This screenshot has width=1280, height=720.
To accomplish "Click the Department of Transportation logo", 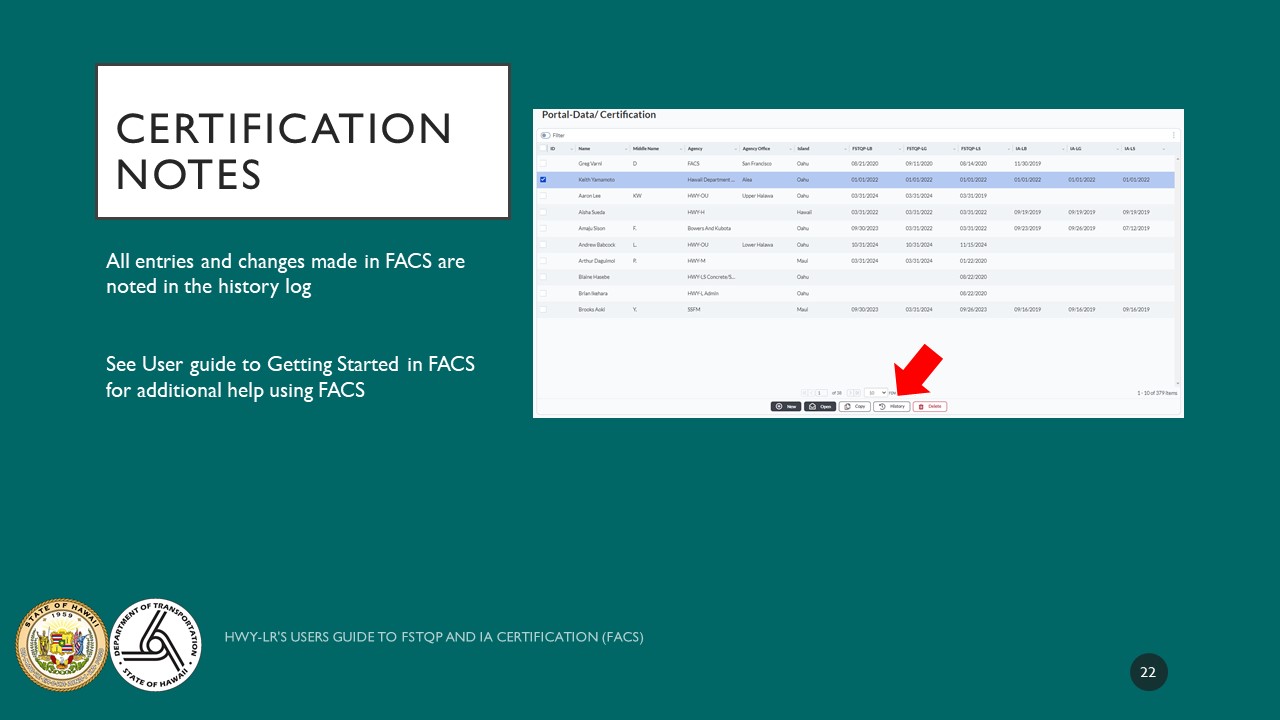I will pyautogui.click(x=155, y=645).
